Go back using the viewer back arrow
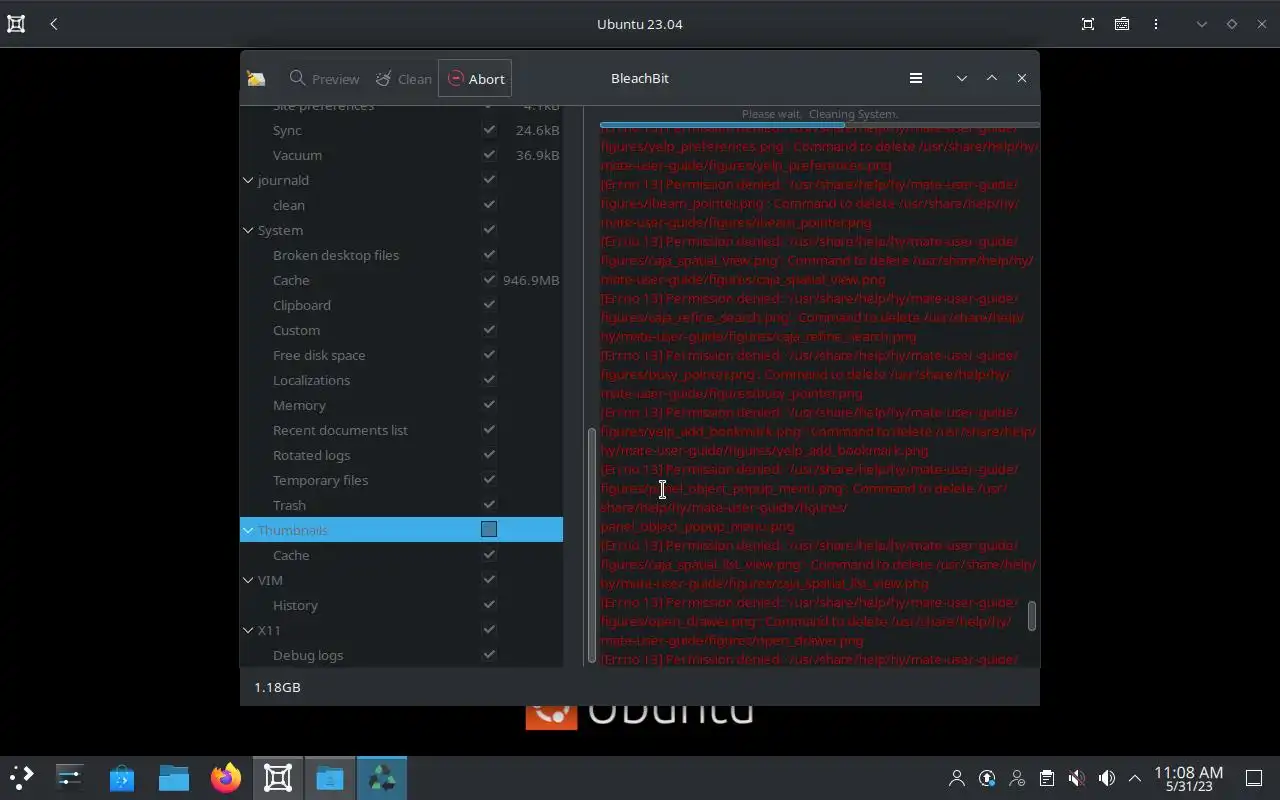 (54, 24)
